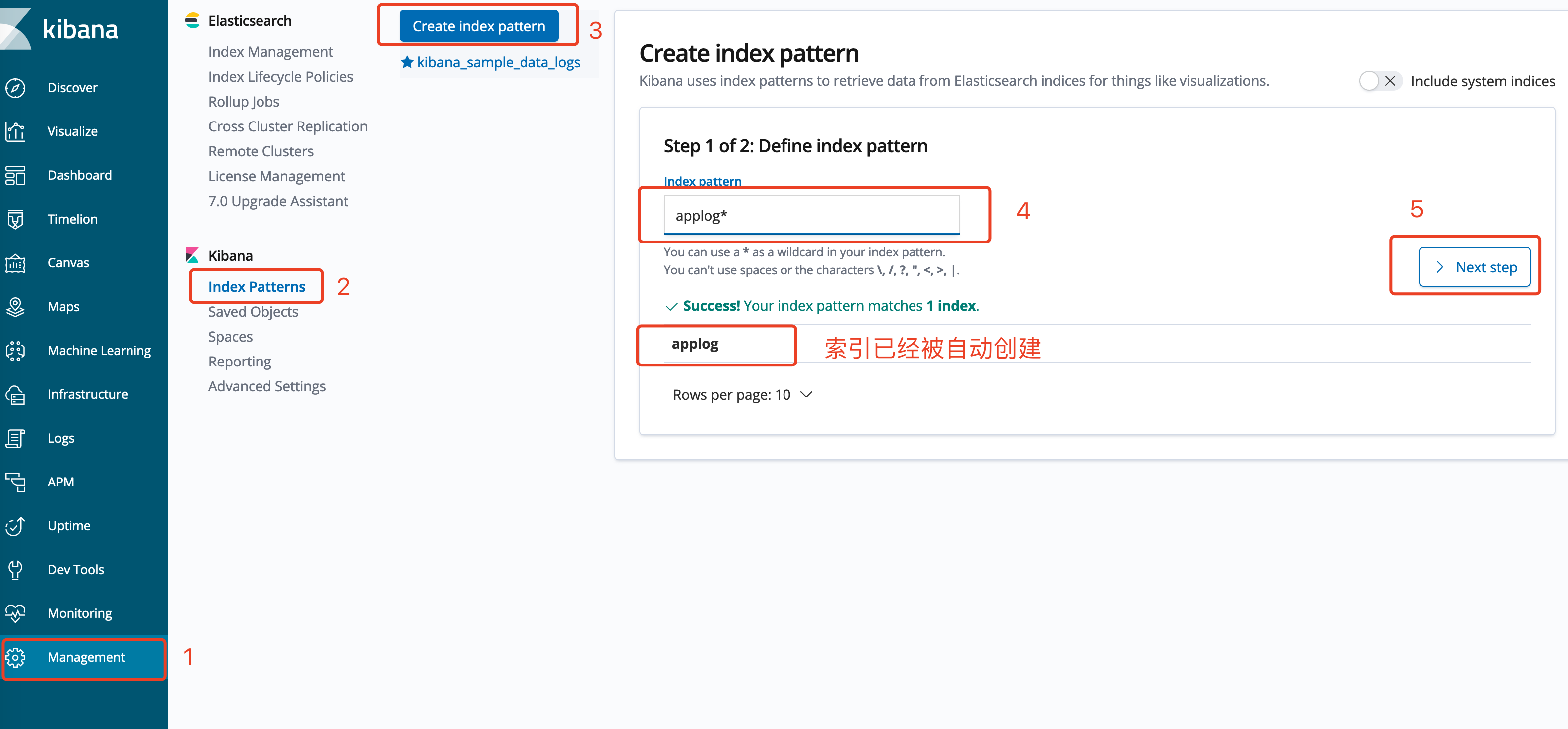Click the applog matching index row
This screenshot has width=1568, height=729.
(1097, 344)
